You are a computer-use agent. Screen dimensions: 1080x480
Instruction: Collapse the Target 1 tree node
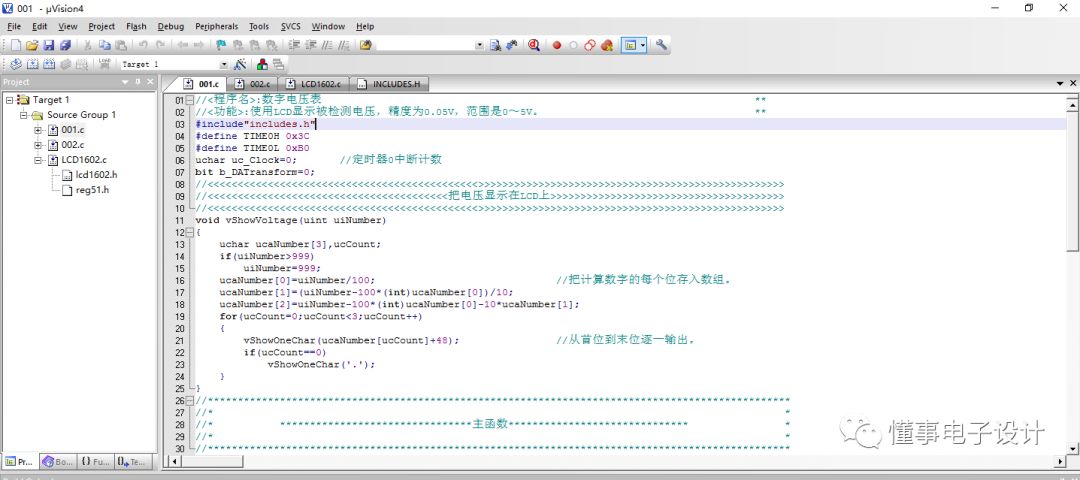10,100
